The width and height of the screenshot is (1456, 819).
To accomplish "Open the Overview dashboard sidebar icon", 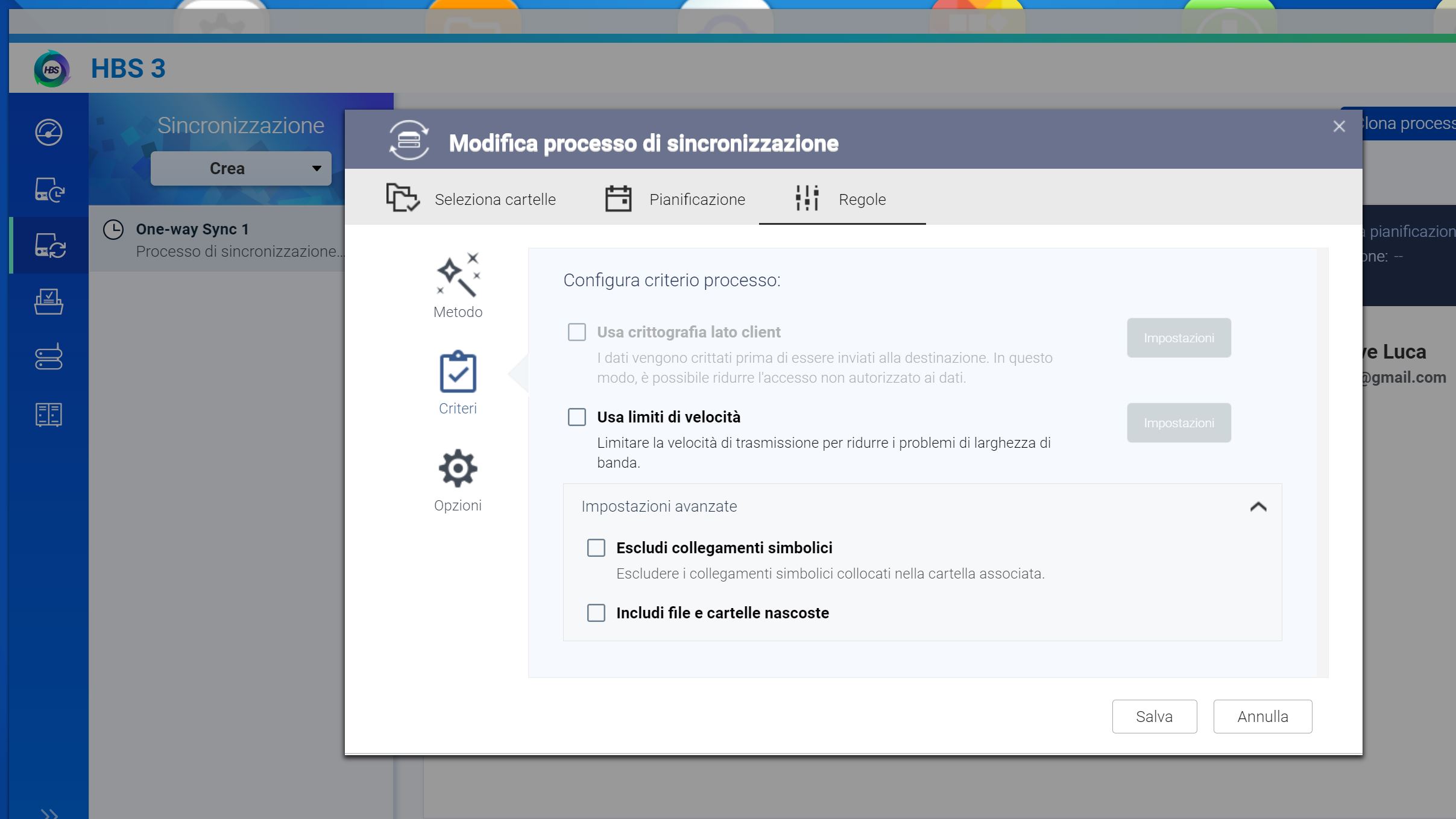I will [x=48, y=133].
